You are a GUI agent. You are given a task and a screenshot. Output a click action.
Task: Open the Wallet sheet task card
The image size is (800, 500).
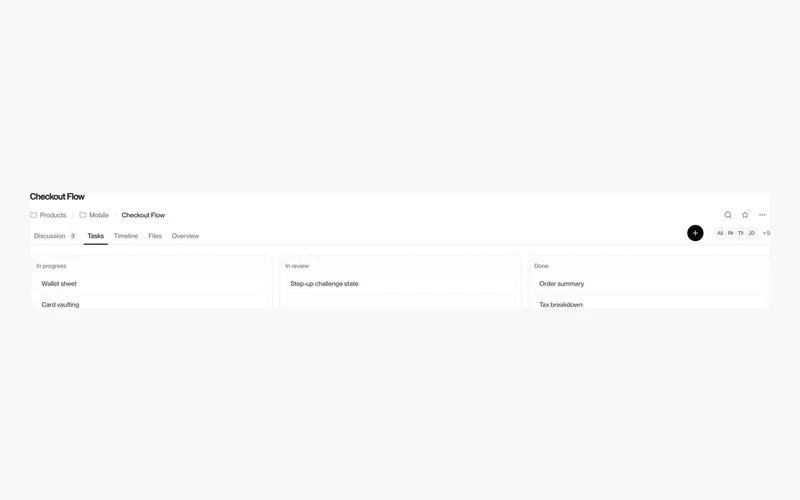152,284
